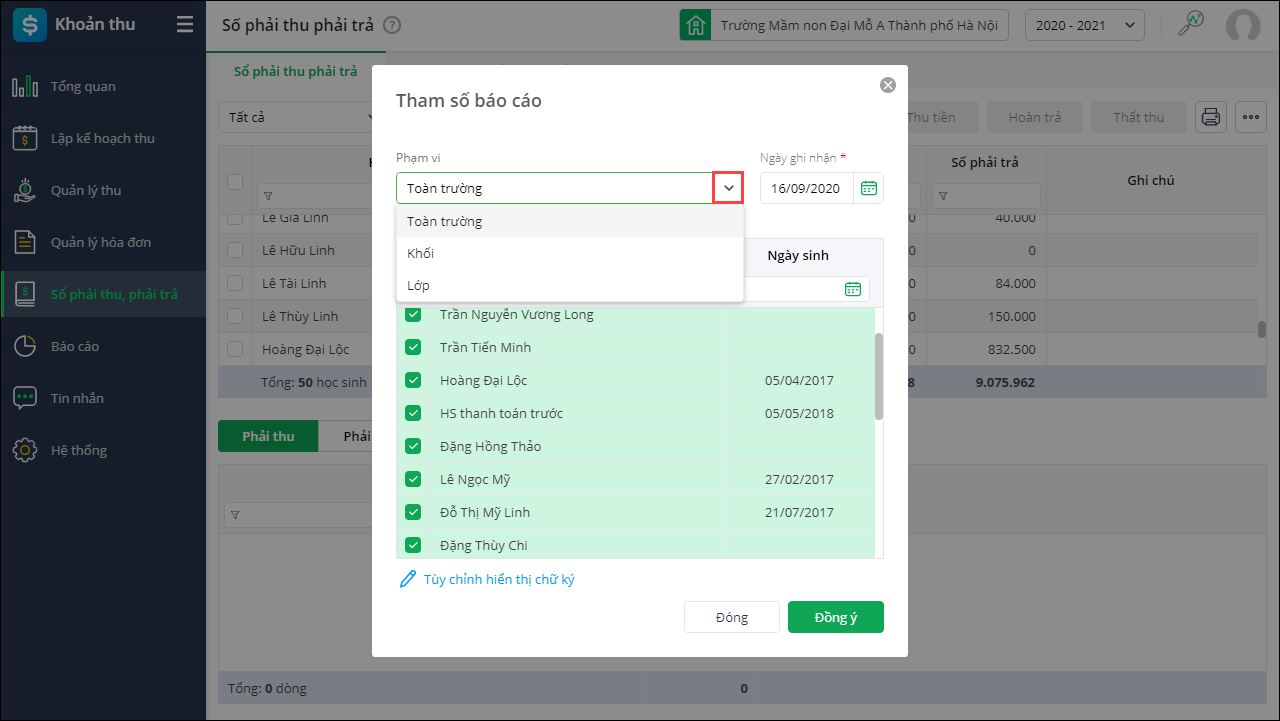Viewport: 1280px width, 721px height.
Task: Click the hamburger menu icon beside Khoản thu
Action: pyautogui.click(x=185, y=25)
